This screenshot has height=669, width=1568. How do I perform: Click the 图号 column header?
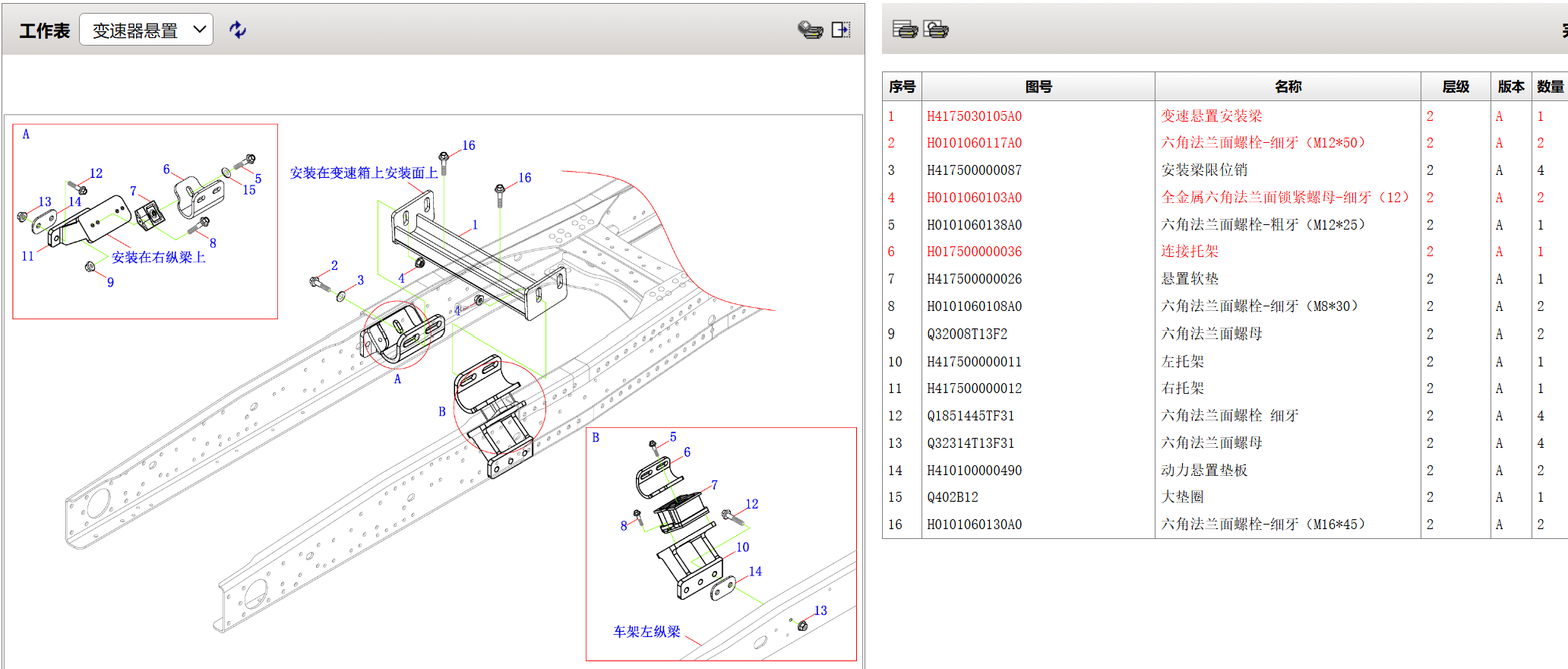tap(1038, 87)
